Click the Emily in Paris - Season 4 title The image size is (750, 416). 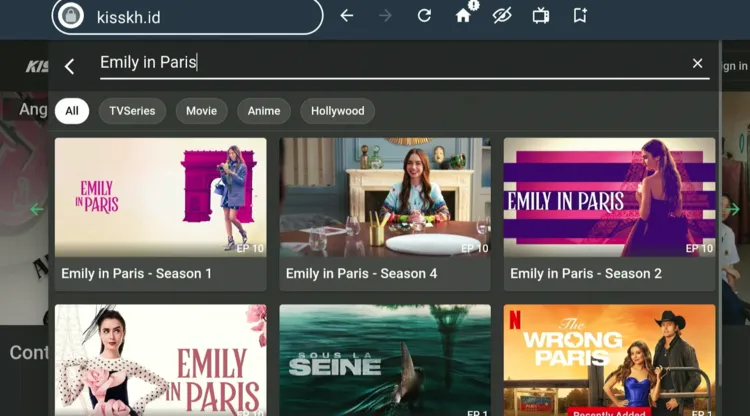(361, 274)
